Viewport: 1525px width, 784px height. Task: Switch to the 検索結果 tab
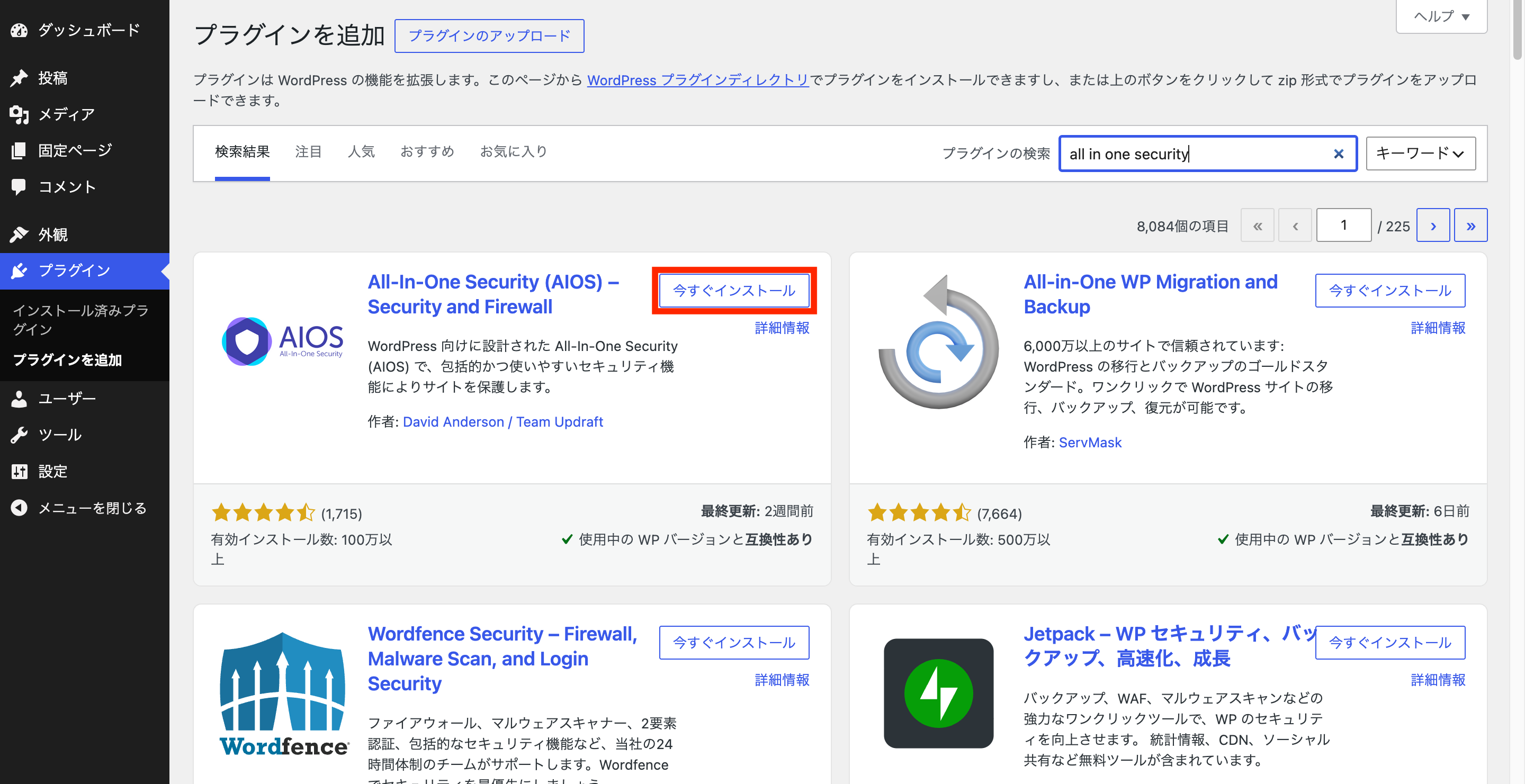tap(242, 151)
